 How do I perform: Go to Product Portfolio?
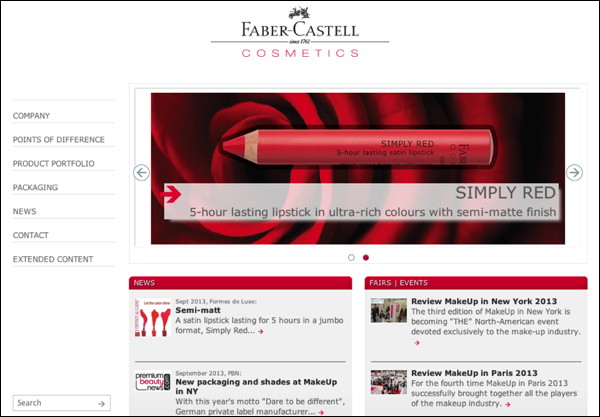[x=54, y=164]
